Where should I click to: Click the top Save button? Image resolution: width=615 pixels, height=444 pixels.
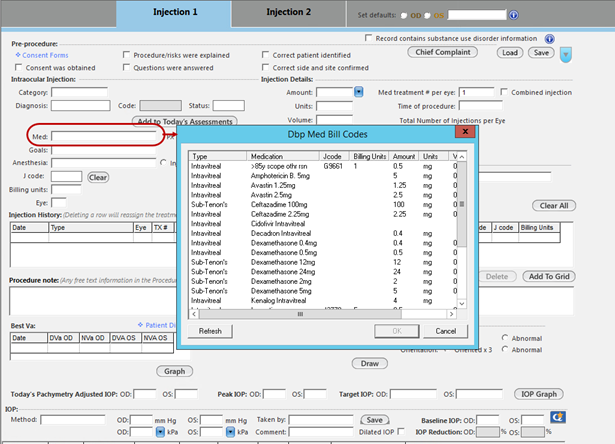coord(541,53)
